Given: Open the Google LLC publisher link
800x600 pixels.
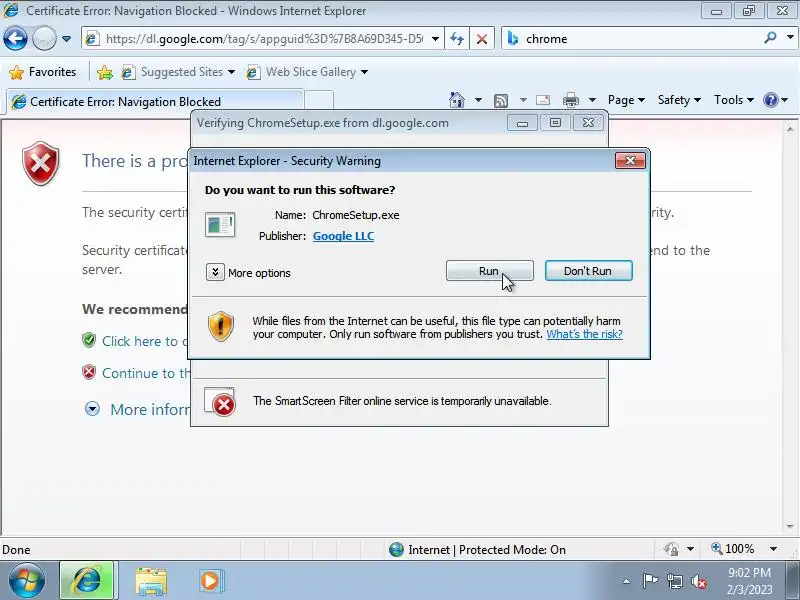Looking at the screenshot, I should pos(343,236).
